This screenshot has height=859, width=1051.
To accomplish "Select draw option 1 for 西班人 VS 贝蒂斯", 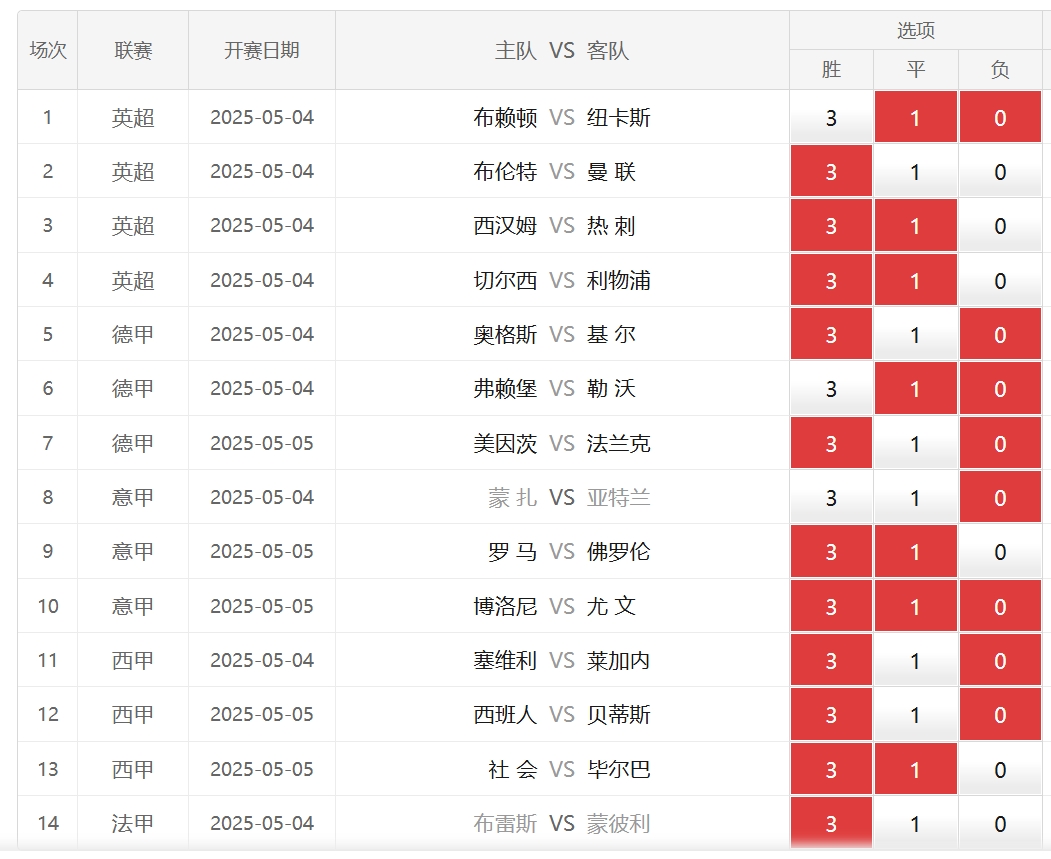I will tap(916, 714).
